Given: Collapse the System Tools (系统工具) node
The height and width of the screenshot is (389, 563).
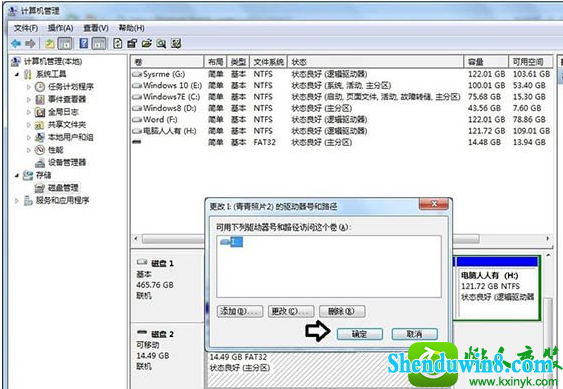Looking at the screenshot, I should 17,74.
